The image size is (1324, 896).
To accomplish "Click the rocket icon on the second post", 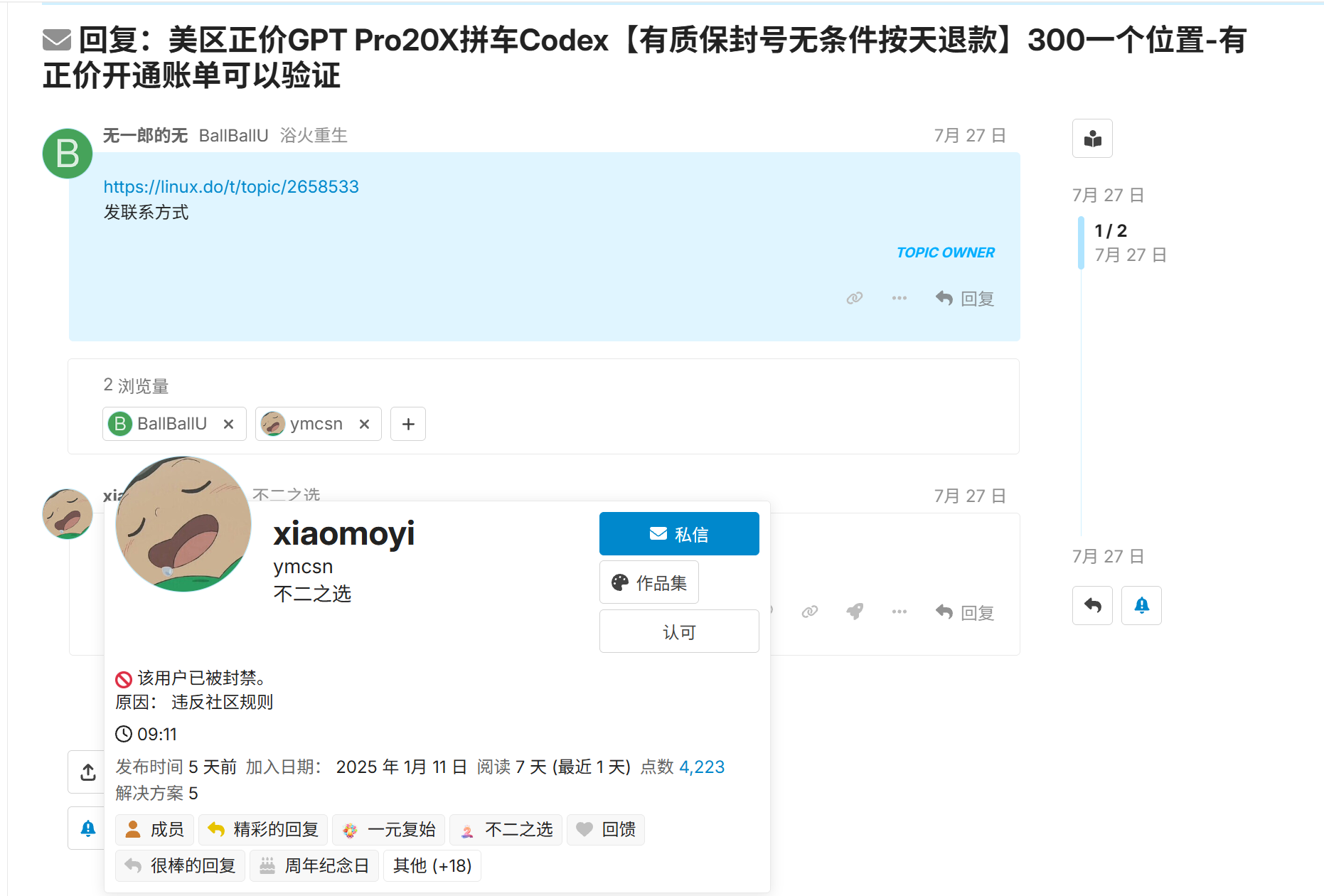I will tap(855, 612).
